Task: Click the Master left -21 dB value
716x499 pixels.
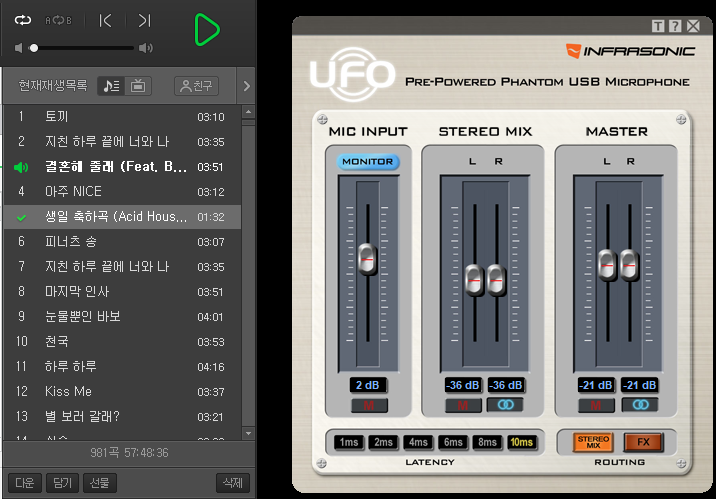Action: click(596, 385)
